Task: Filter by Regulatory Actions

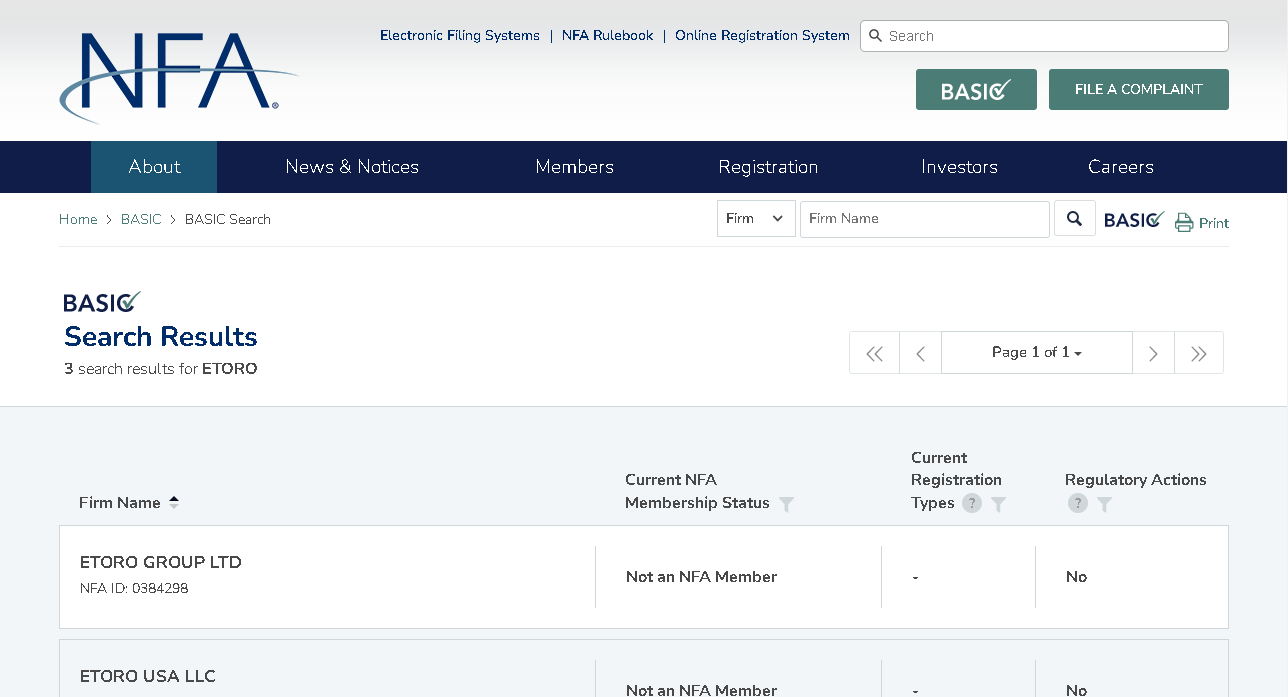Action: tap(1104, 504)
